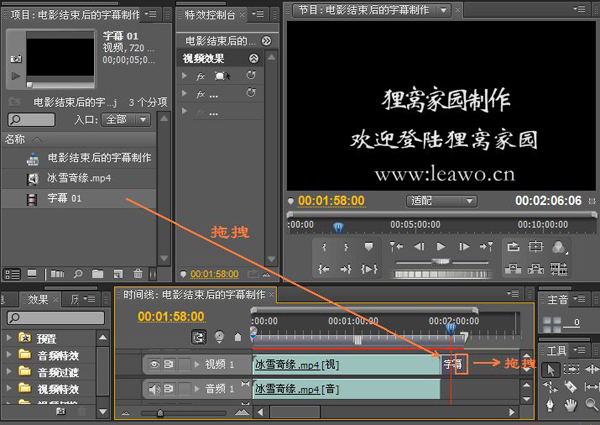Image resolution: width=600 pixels, height=425 pixels.
Task: Select the Selection arrow tool in Tools panel
Action: point(551,370)
